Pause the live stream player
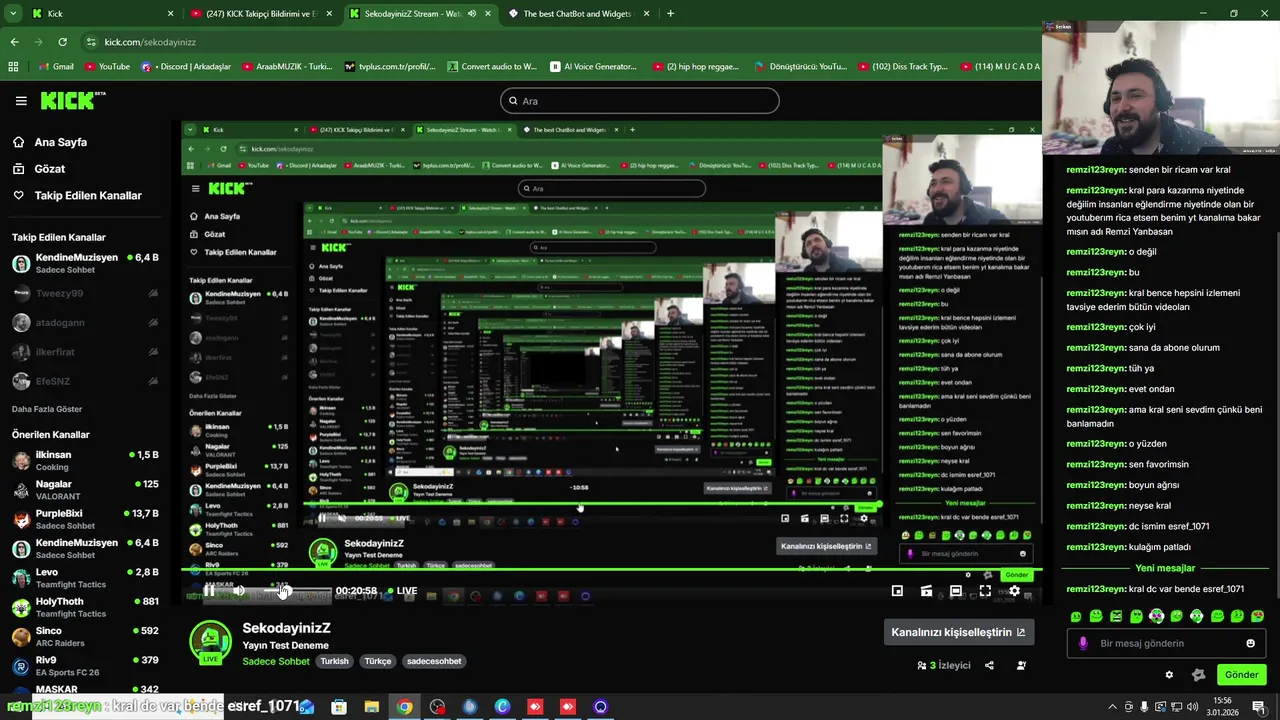The image size is (1280, 720). tap(209, 591)
